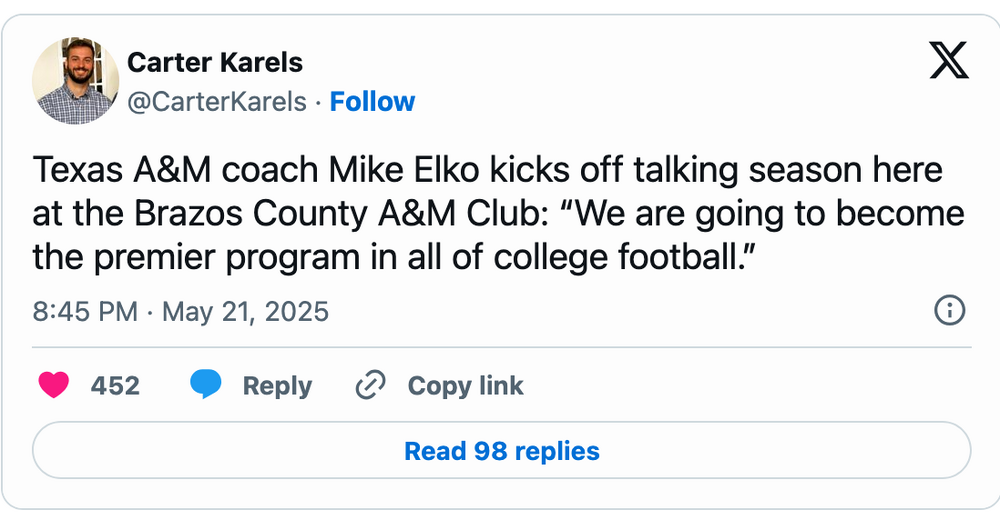The height and width of the screenshot is (520, 1000).
Task: Click the 452 likes count
Action: (x=115, y=386)
